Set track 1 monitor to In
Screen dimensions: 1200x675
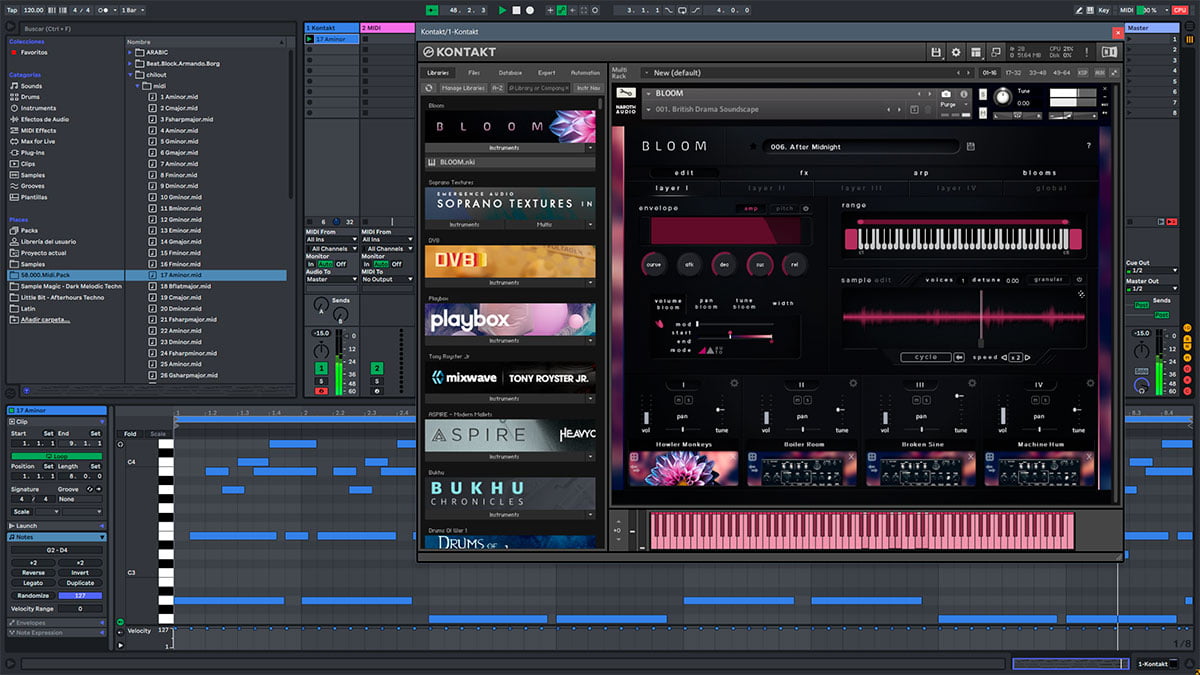312,264
